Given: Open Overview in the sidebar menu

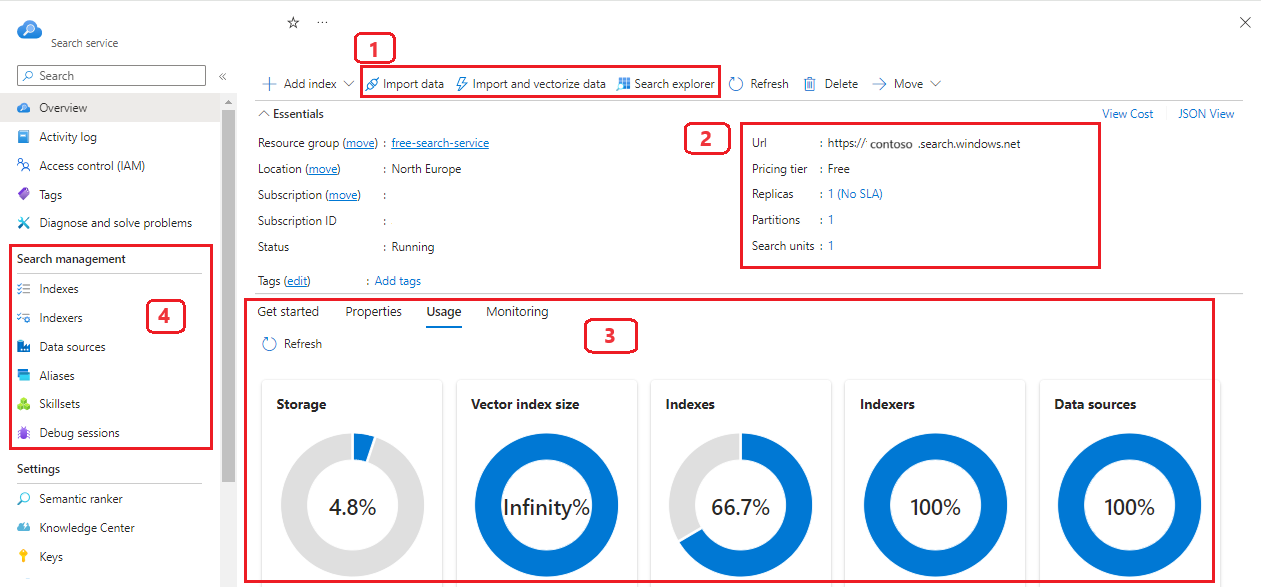Looking at the screenshot, I should coord(110,108).
